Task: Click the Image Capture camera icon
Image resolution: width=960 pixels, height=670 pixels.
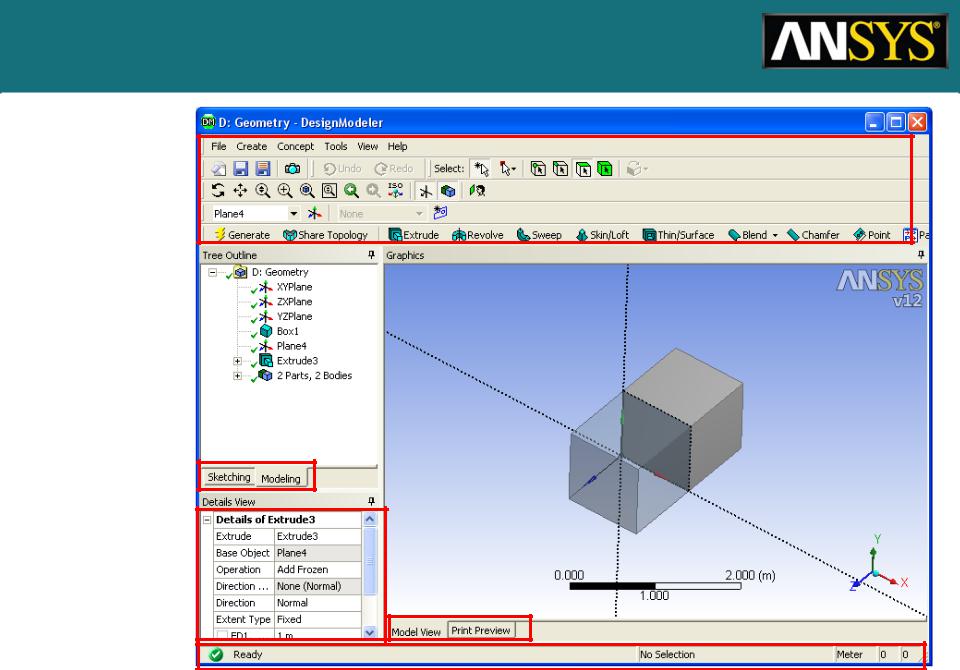Action: coord(293,168)
